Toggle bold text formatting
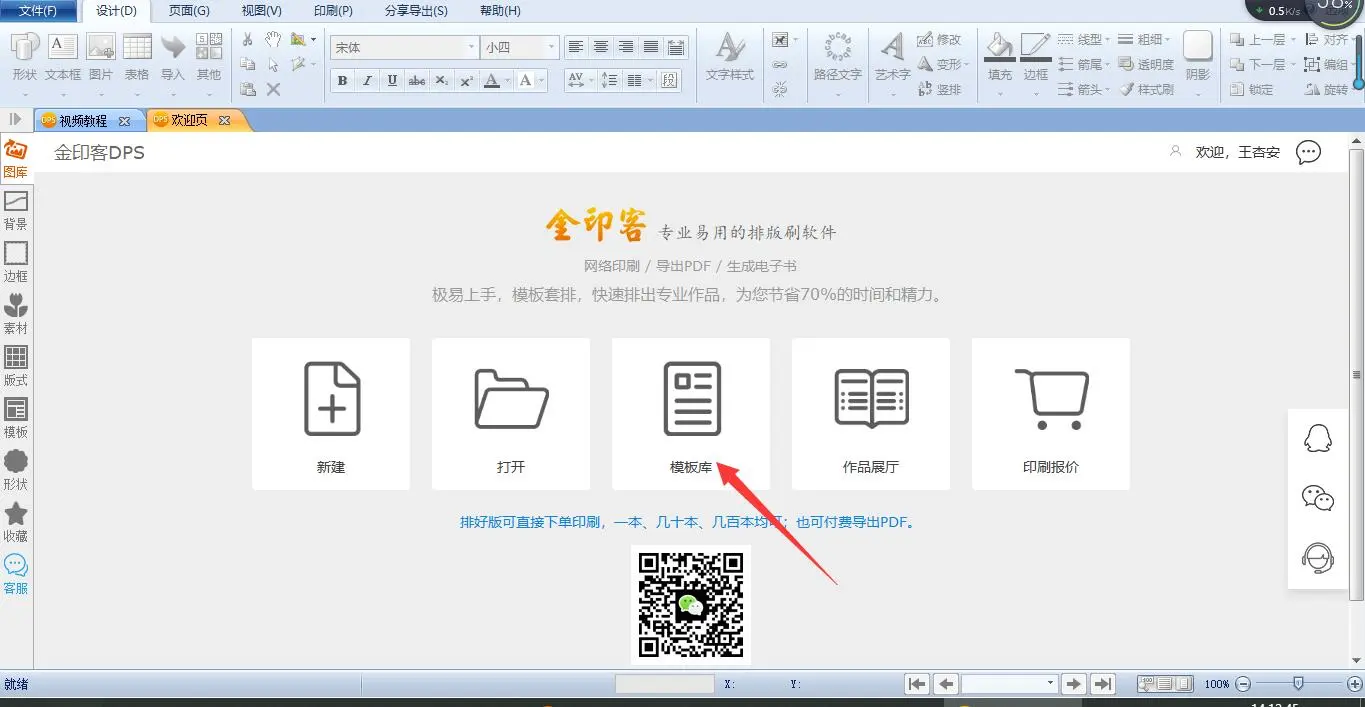This screenshot has height=707, width=1365. coord(343,81)
